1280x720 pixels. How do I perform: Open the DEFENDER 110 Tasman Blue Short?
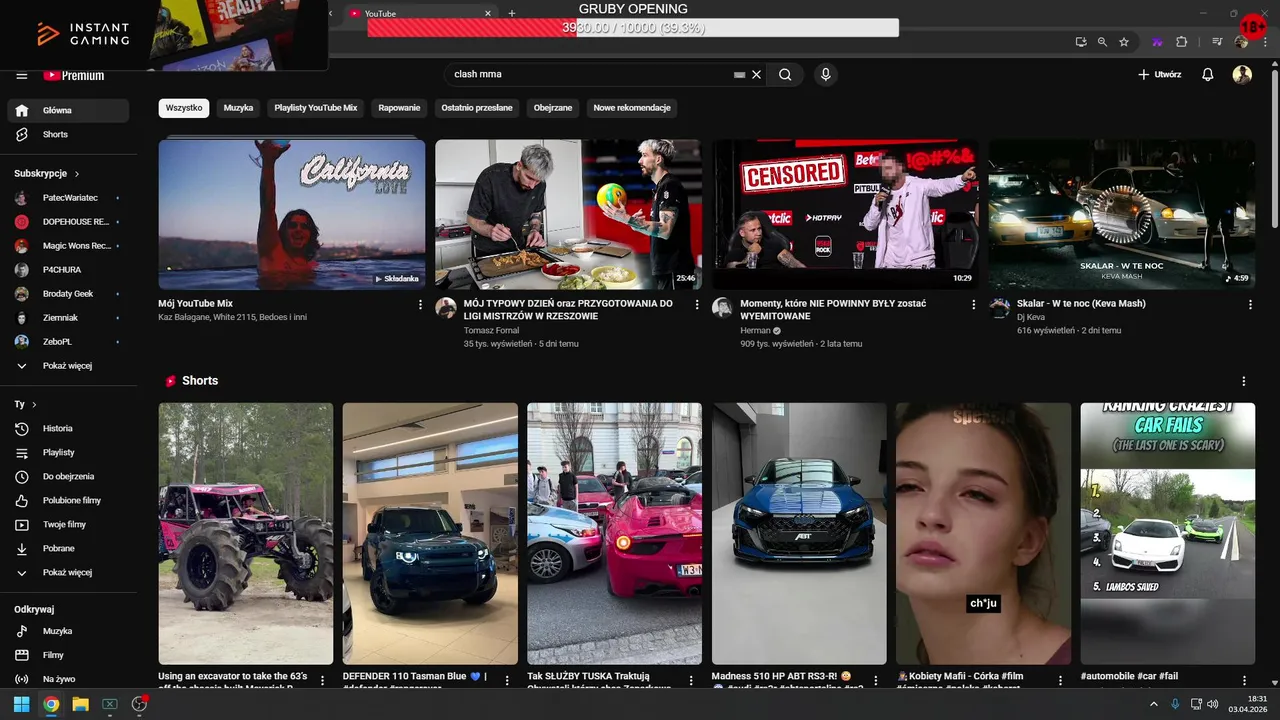[x=430, y=534]
